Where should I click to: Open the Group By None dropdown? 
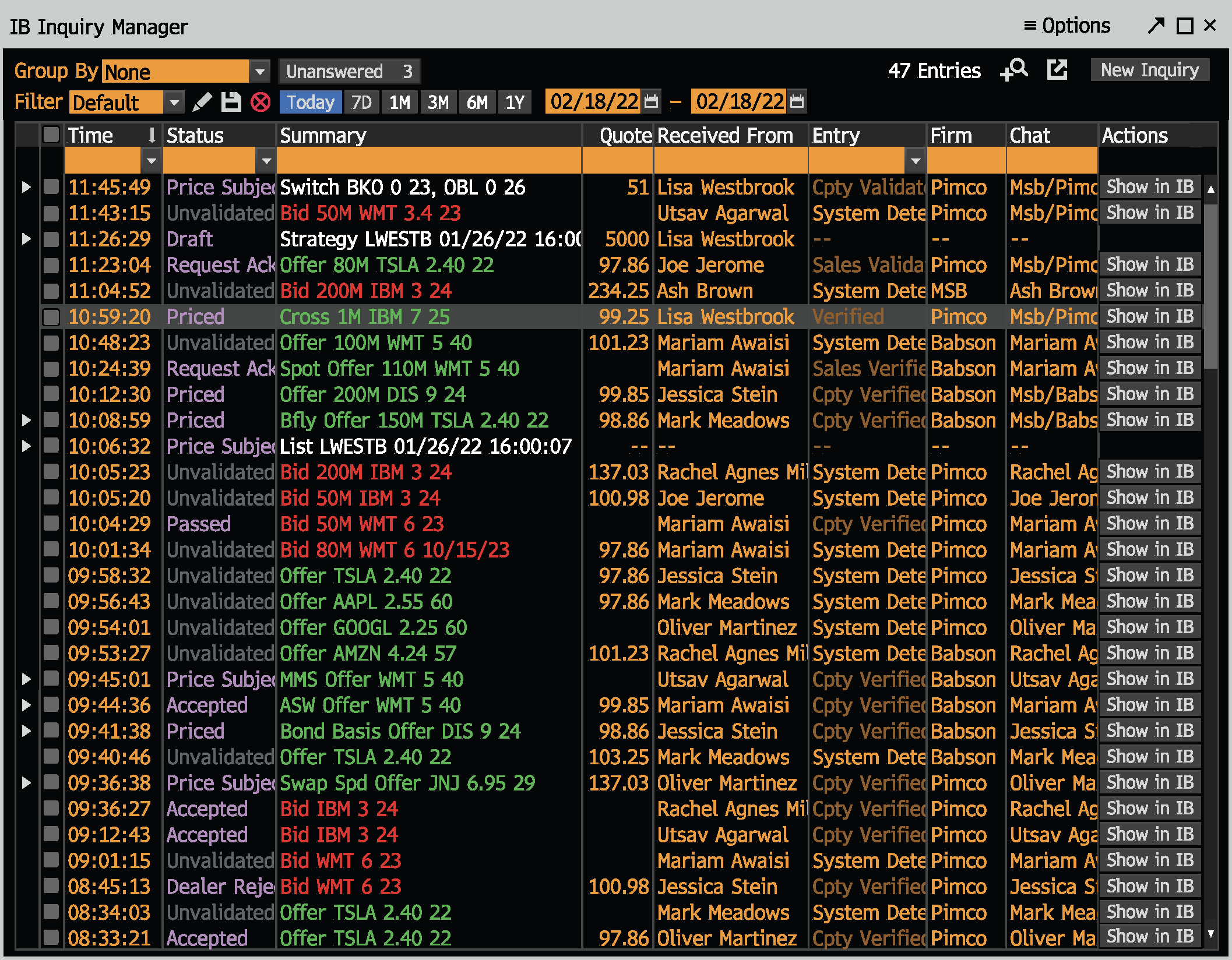point(186,72)
